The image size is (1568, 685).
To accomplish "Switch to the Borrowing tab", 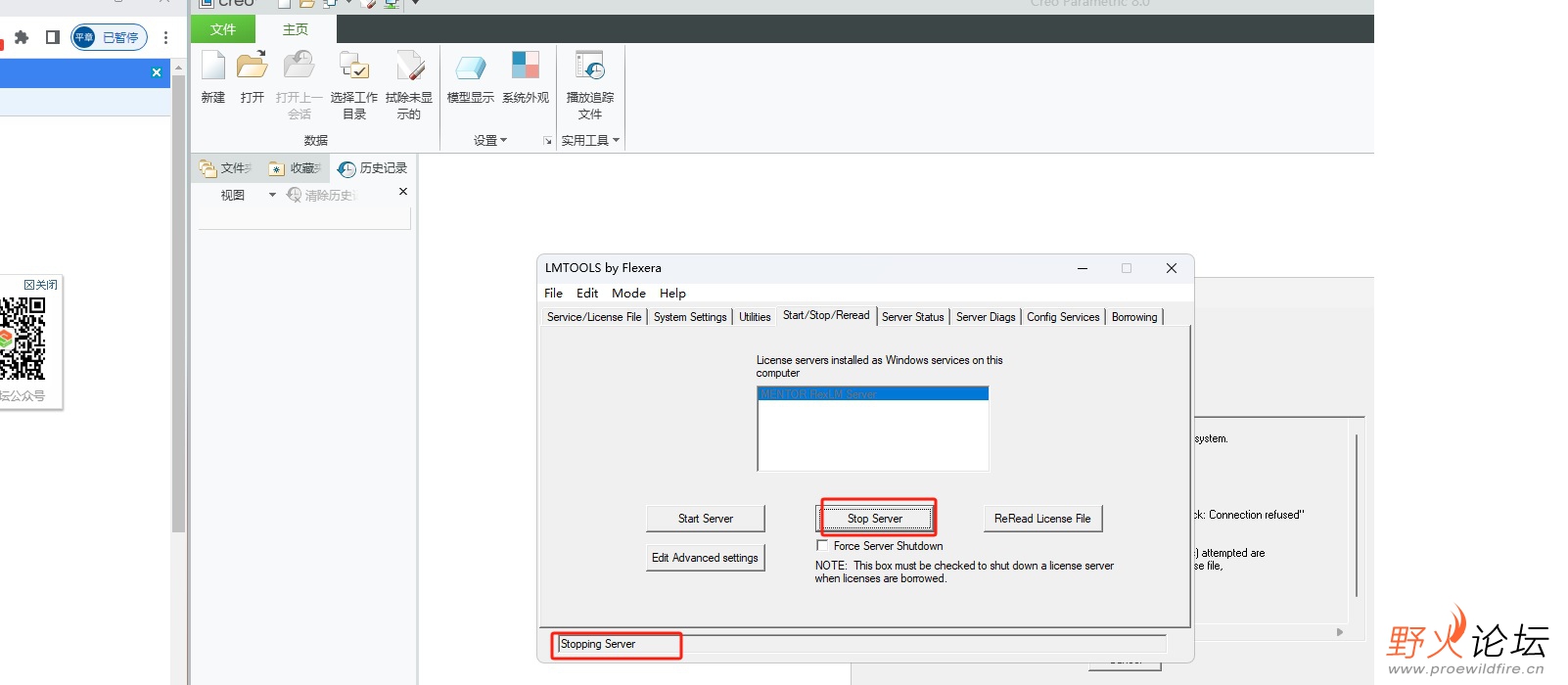I will [1134, 317].
